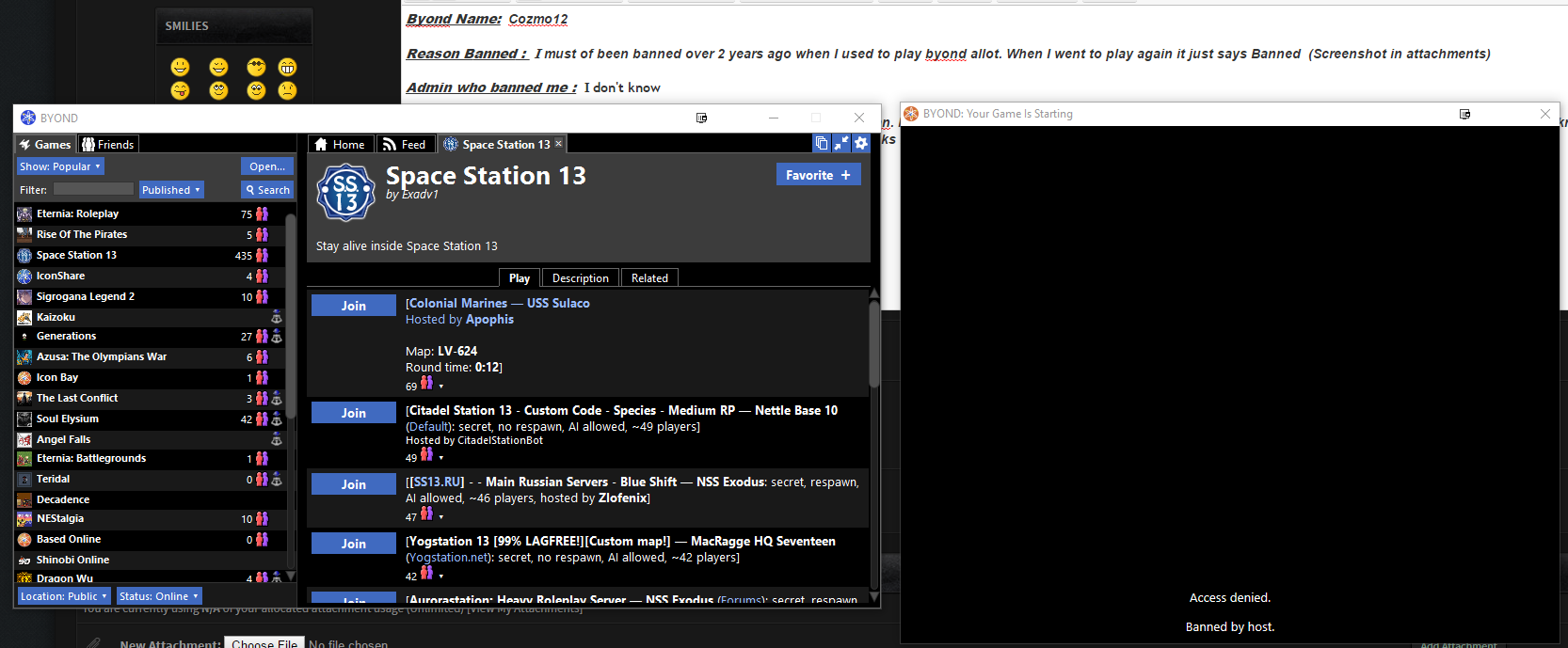Open the Status: Online dropdown
This screenshot has width=1568, height=648.
point(159,596)
